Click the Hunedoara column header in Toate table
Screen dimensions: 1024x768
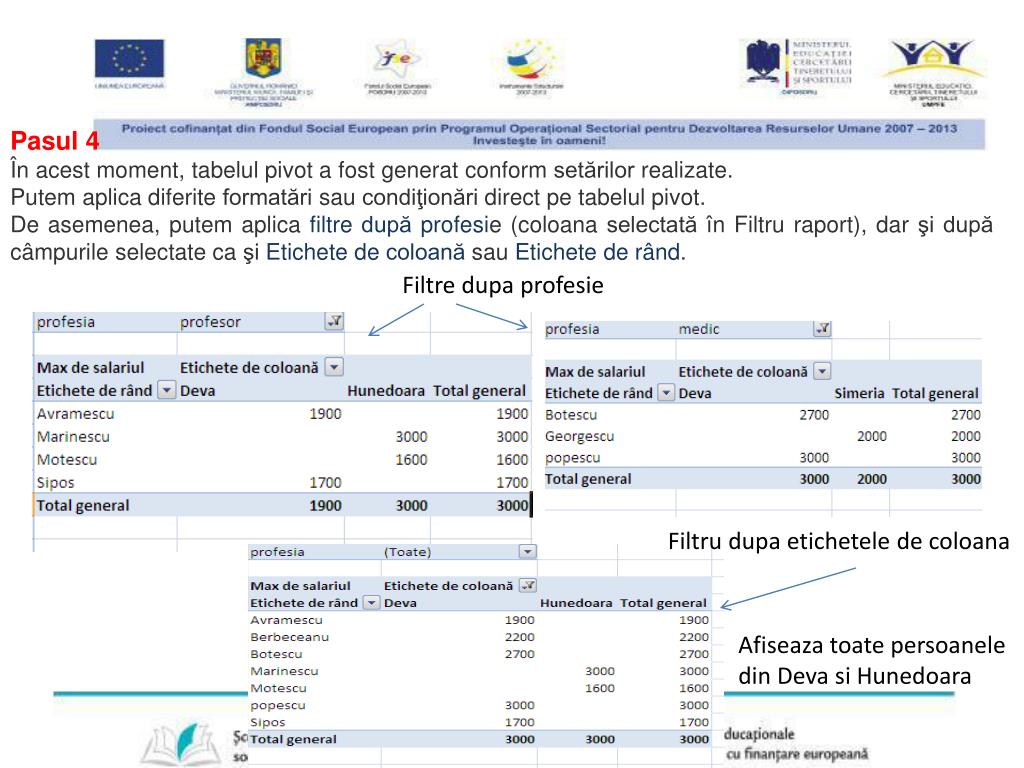[x=576, y=603]
